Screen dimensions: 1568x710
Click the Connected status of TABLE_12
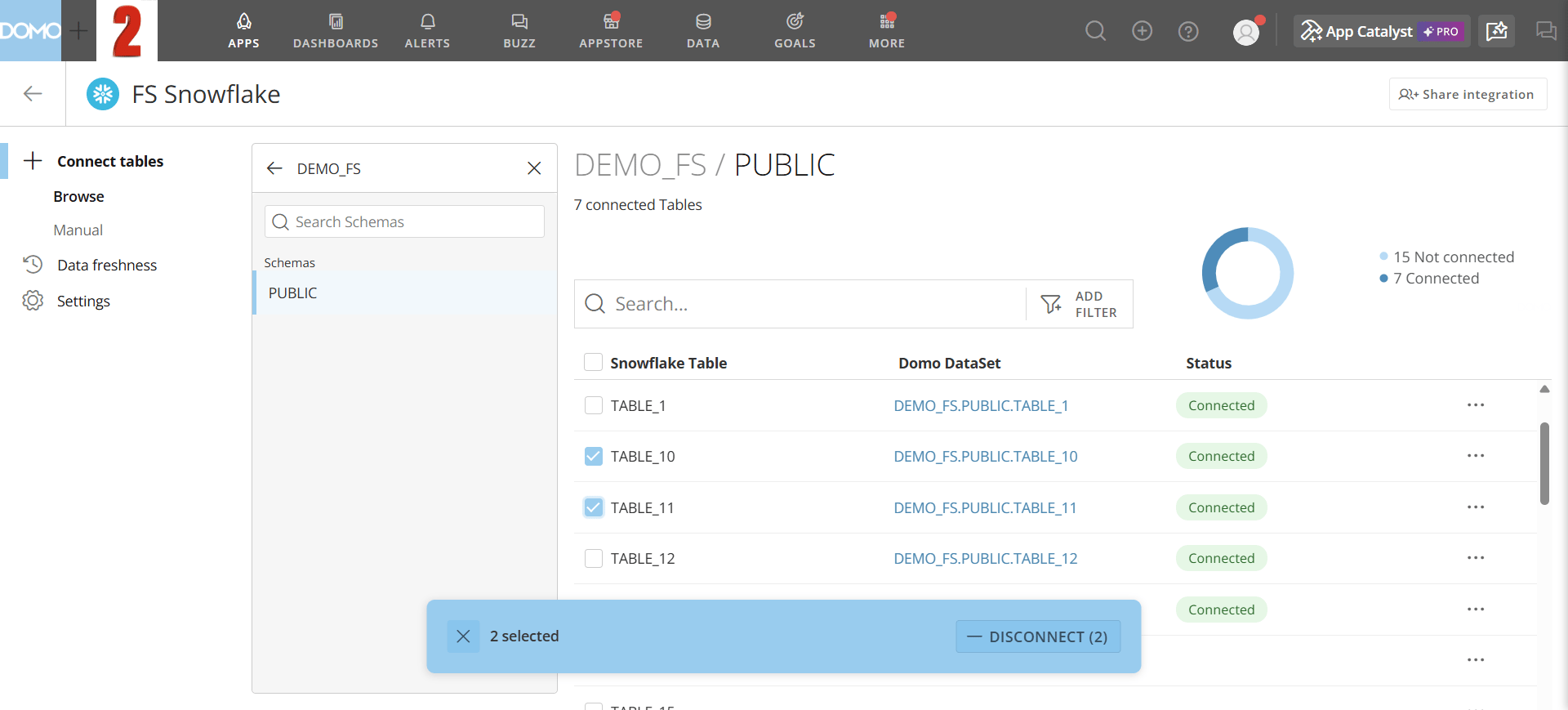[1221, 558]
